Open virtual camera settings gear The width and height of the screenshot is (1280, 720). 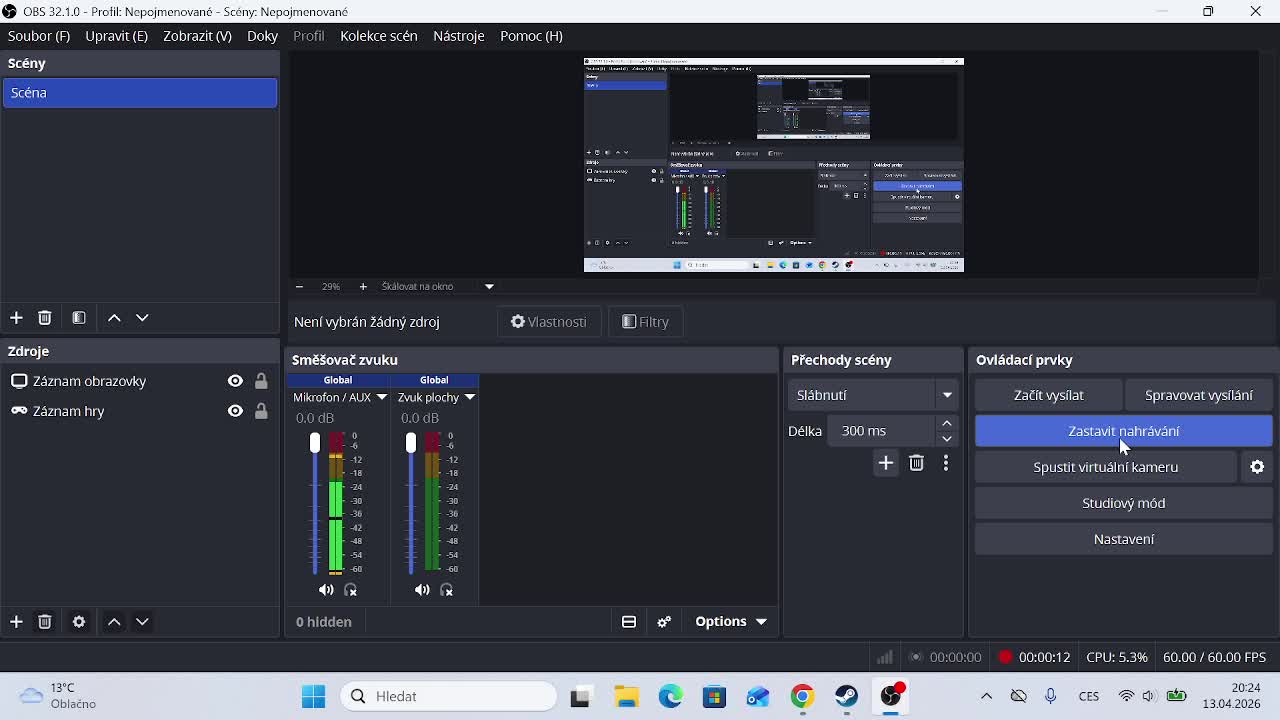[x=1257, y=467]
